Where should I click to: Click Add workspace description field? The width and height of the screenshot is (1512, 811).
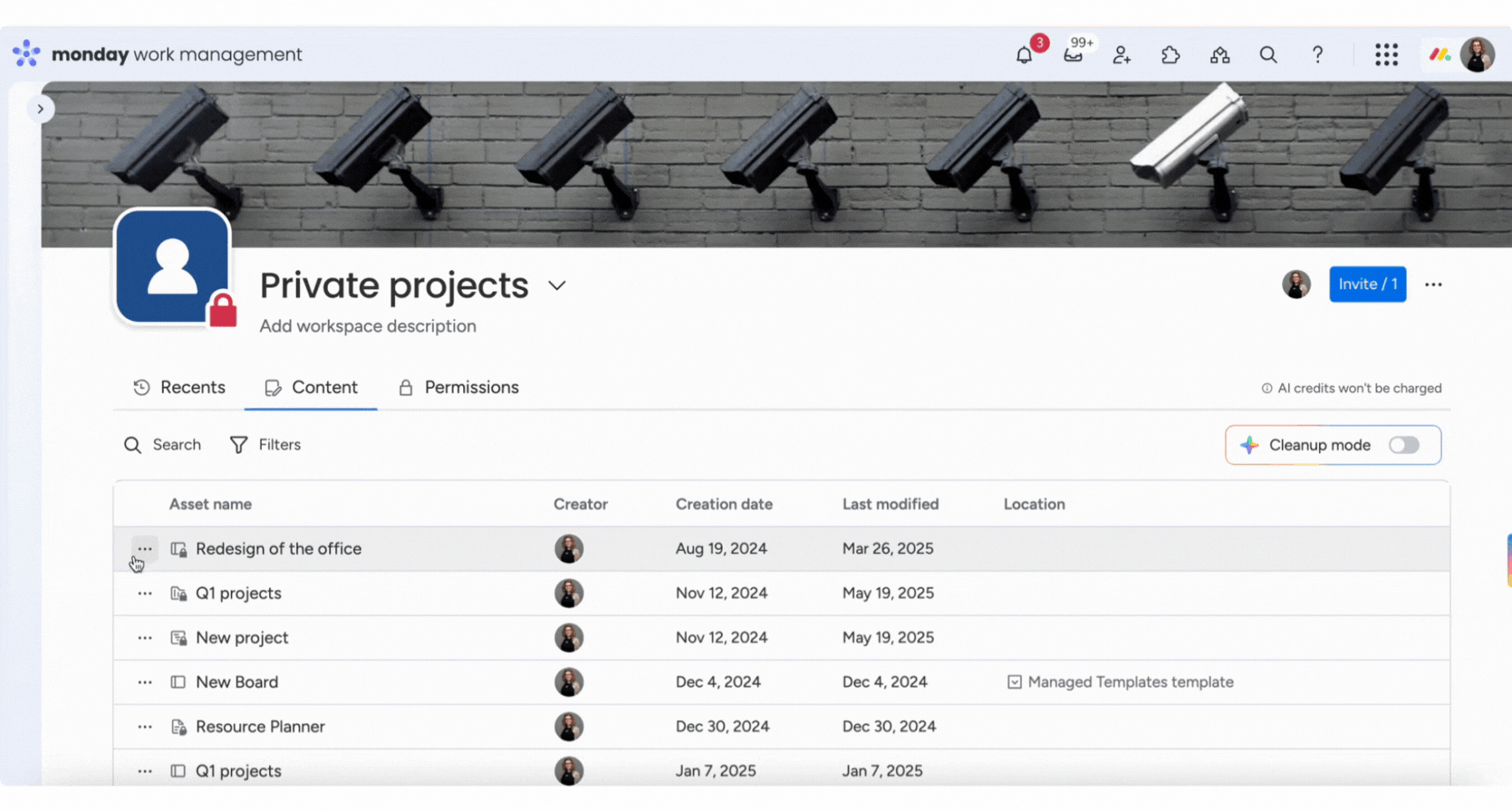coord(368,326)
